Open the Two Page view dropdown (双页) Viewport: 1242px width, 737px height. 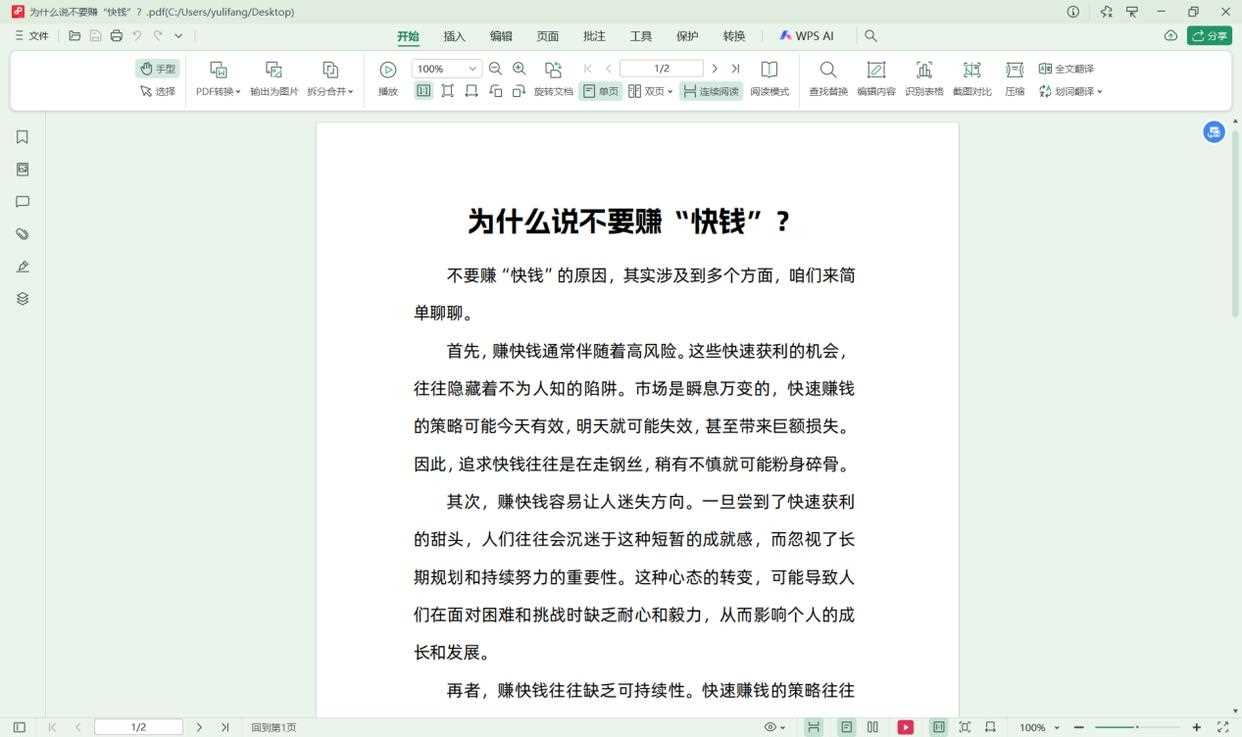pyautogui.click(x=668, y=90)
